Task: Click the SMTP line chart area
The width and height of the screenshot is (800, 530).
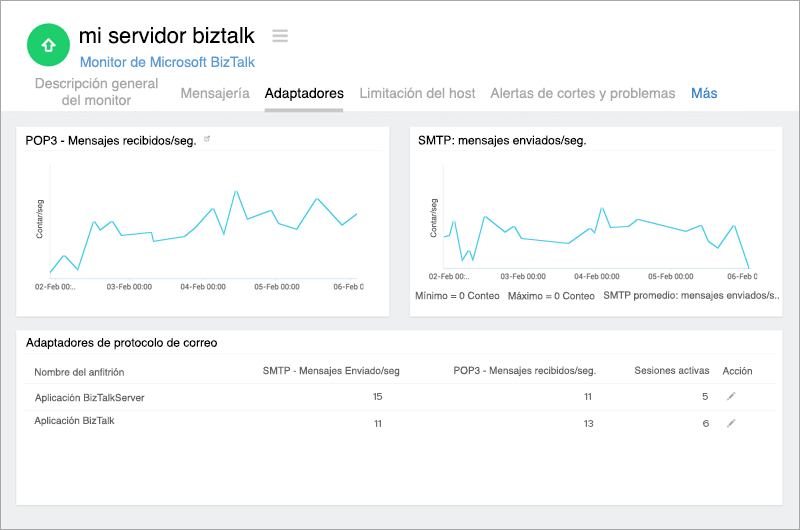Action: 596,216
